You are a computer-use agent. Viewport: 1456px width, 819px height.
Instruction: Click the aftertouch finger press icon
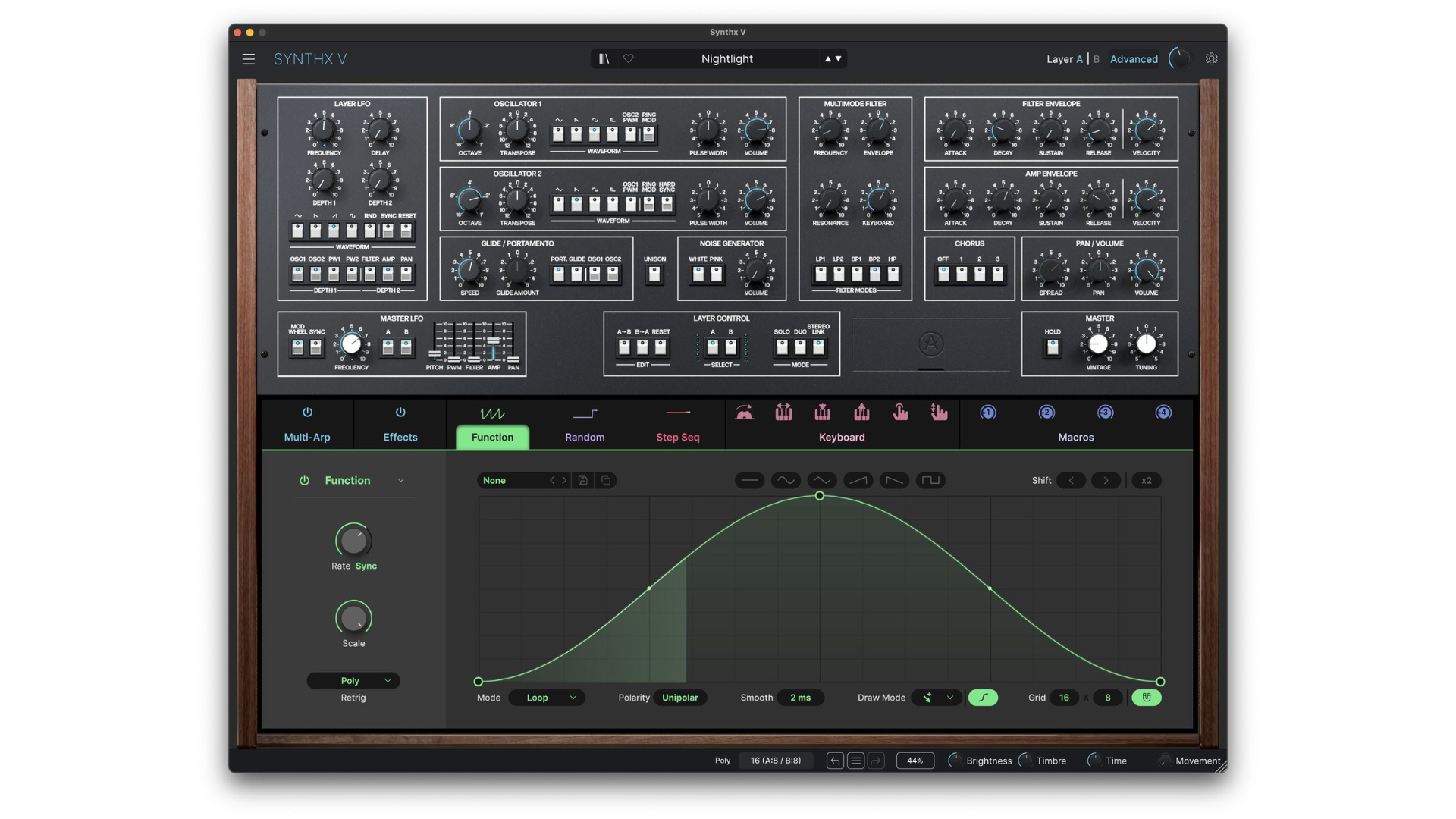pos(900,413)
